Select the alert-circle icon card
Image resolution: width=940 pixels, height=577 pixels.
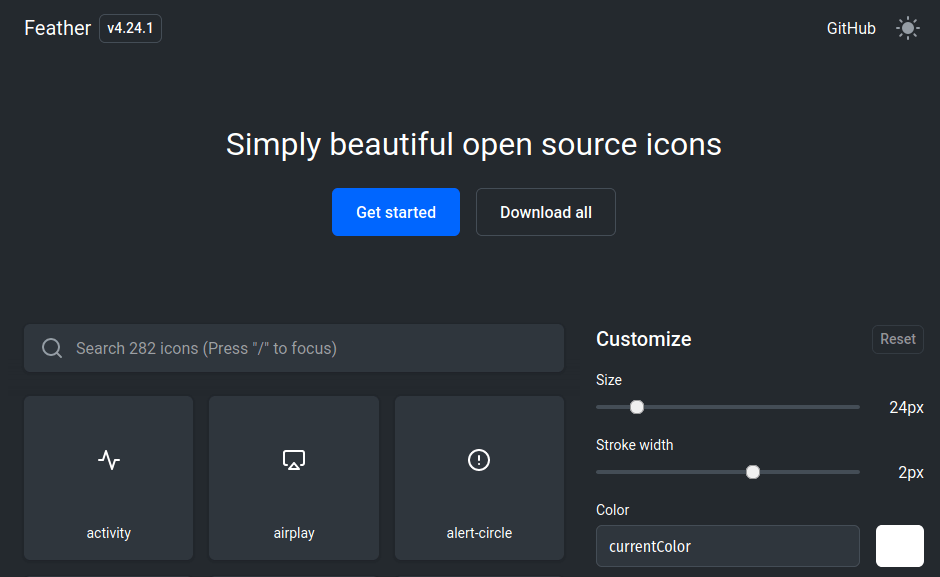point(479,477)
